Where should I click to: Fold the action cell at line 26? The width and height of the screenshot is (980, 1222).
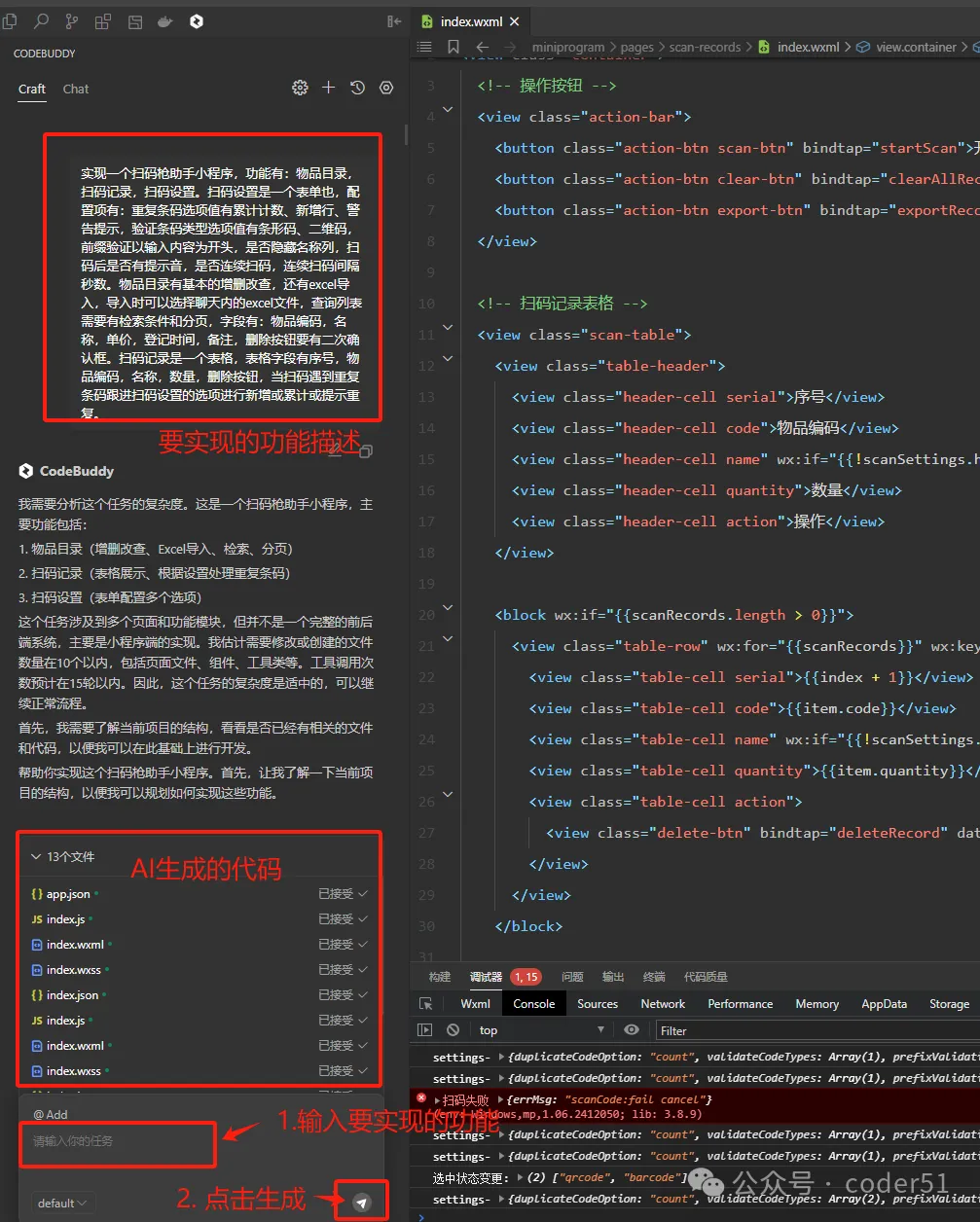pyautogui.click(x=448, y=795)
